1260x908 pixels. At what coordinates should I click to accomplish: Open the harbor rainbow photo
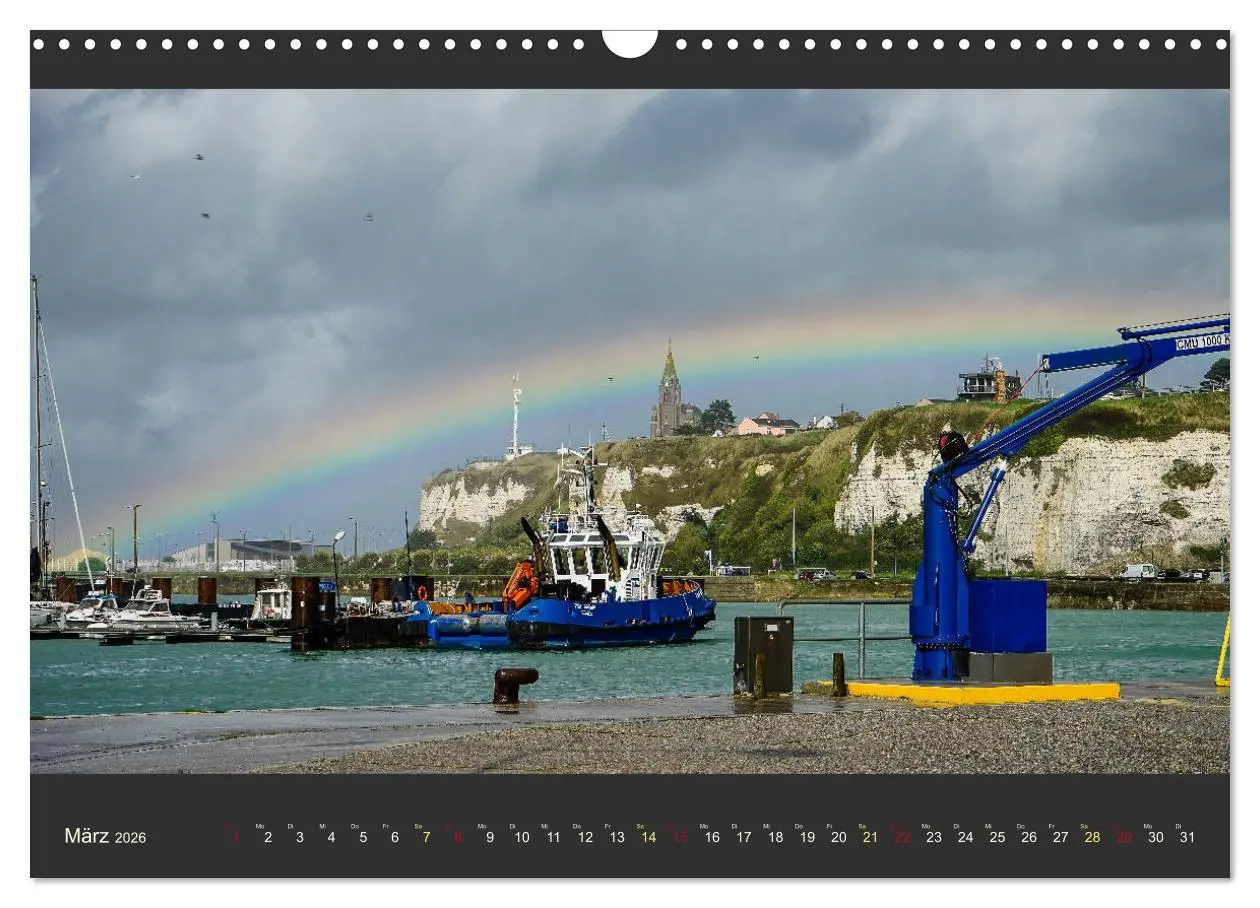630,431
